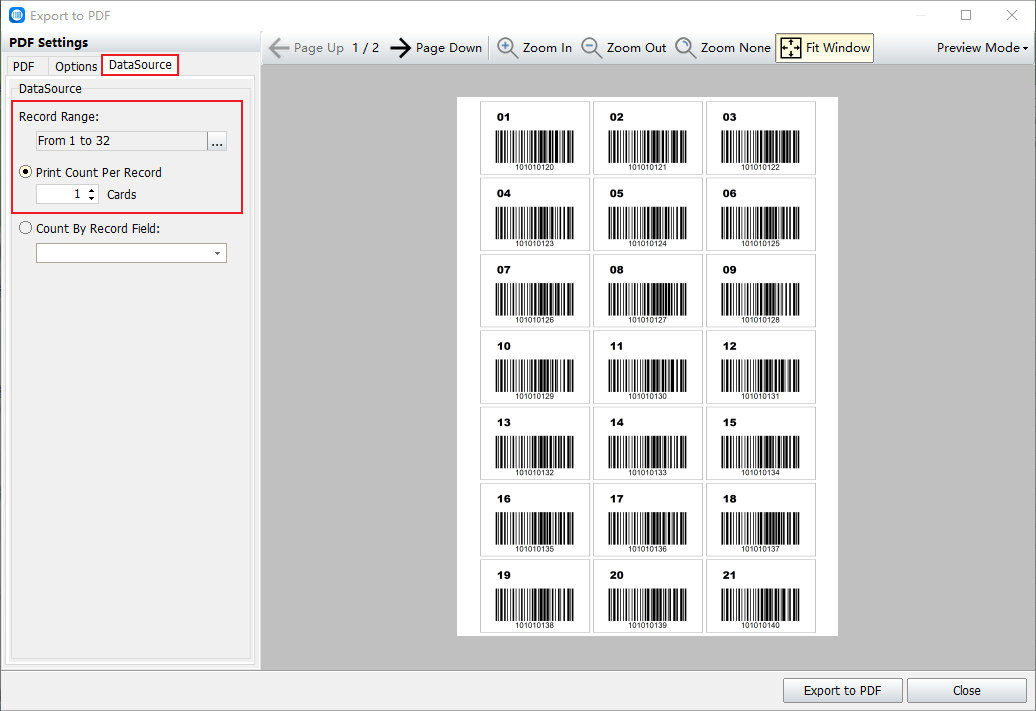Click the Zoom In label
This screenshot has height=711, width=1036.
pos(547,48)
